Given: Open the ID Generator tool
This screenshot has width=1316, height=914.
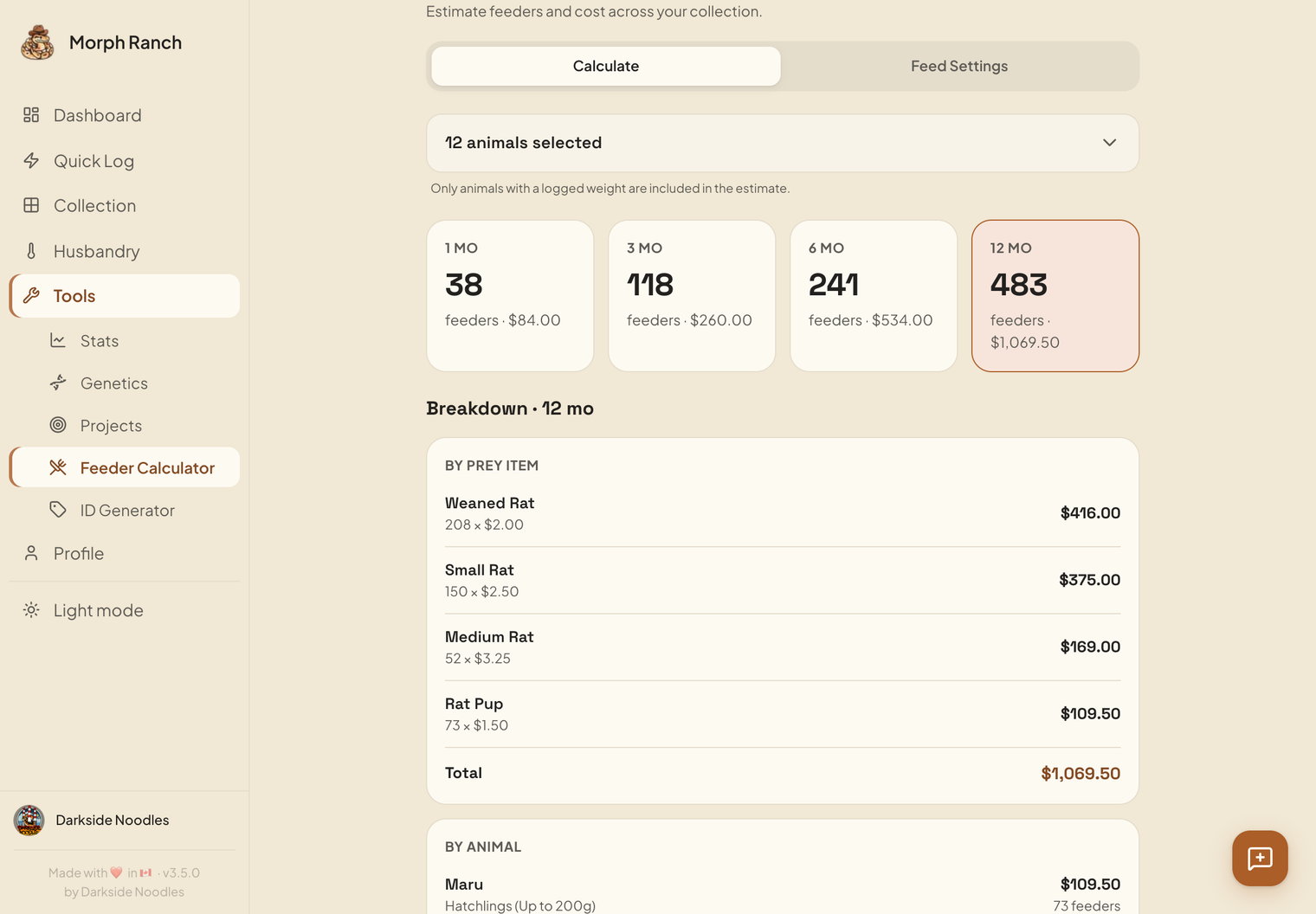Looking at the screenshot, I should click(124, 510).
